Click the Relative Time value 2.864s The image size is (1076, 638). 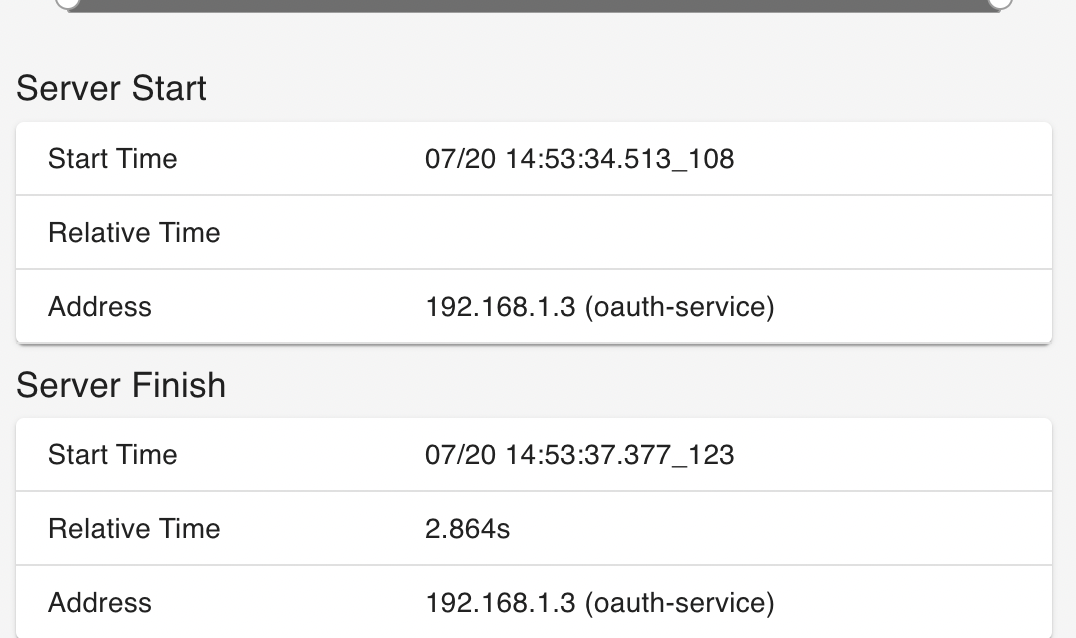pos(466,528)
